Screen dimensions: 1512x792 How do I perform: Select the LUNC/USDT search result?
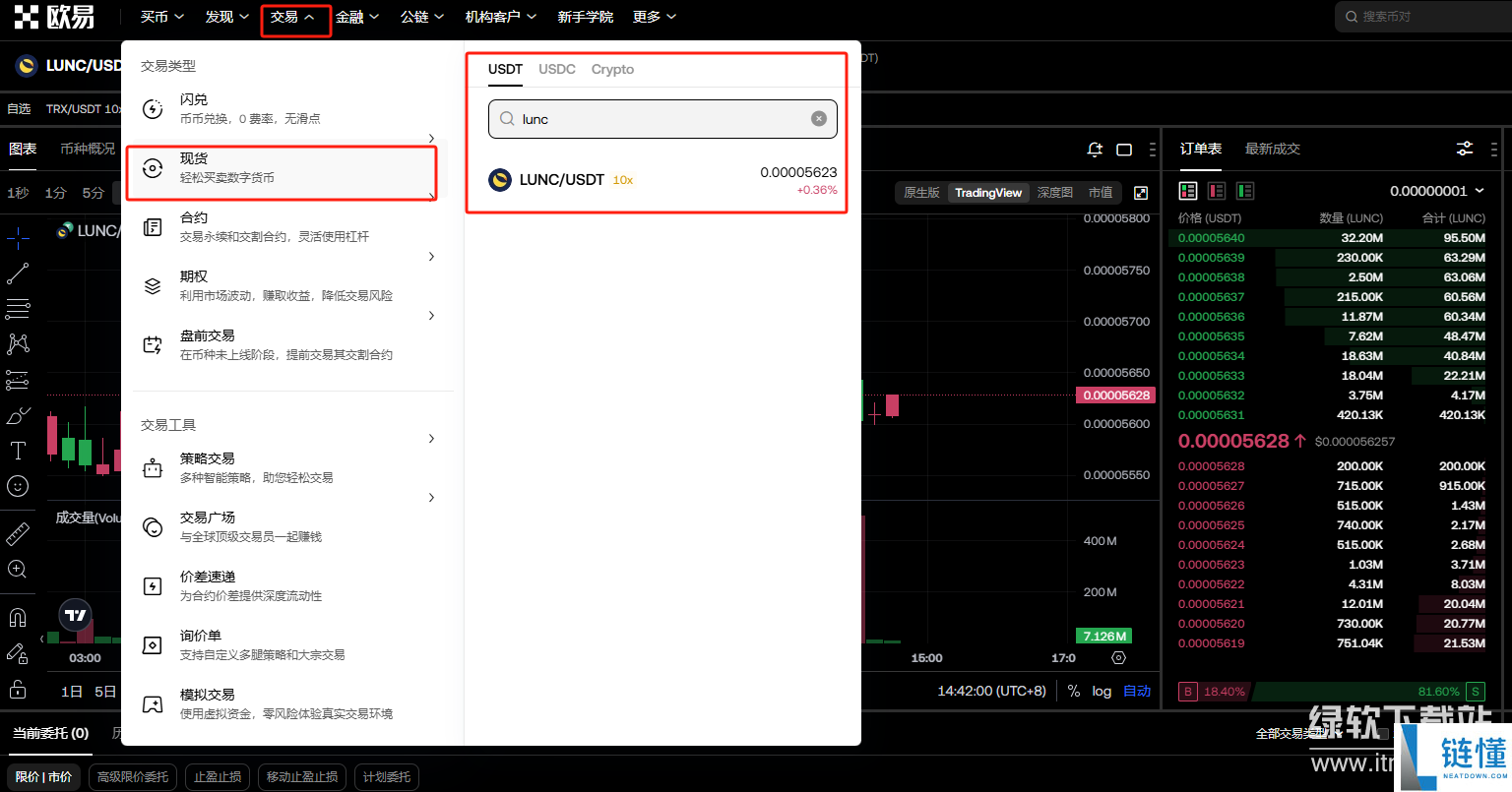[x=662, y=180]
